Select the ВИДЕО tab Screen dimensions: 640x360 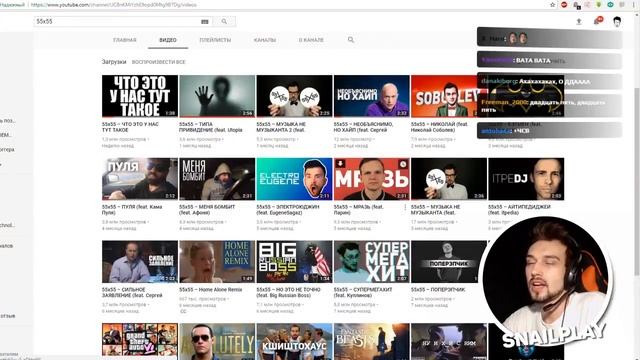(168, 40)
